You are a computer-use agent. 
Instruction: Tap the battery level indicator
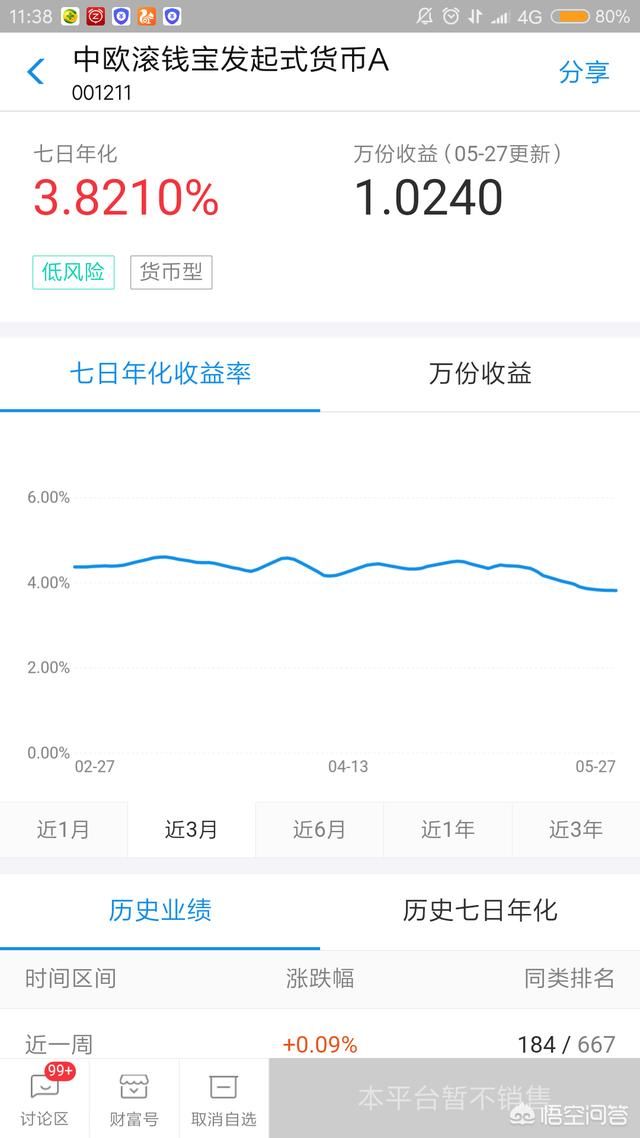click(x=572, y=14)
